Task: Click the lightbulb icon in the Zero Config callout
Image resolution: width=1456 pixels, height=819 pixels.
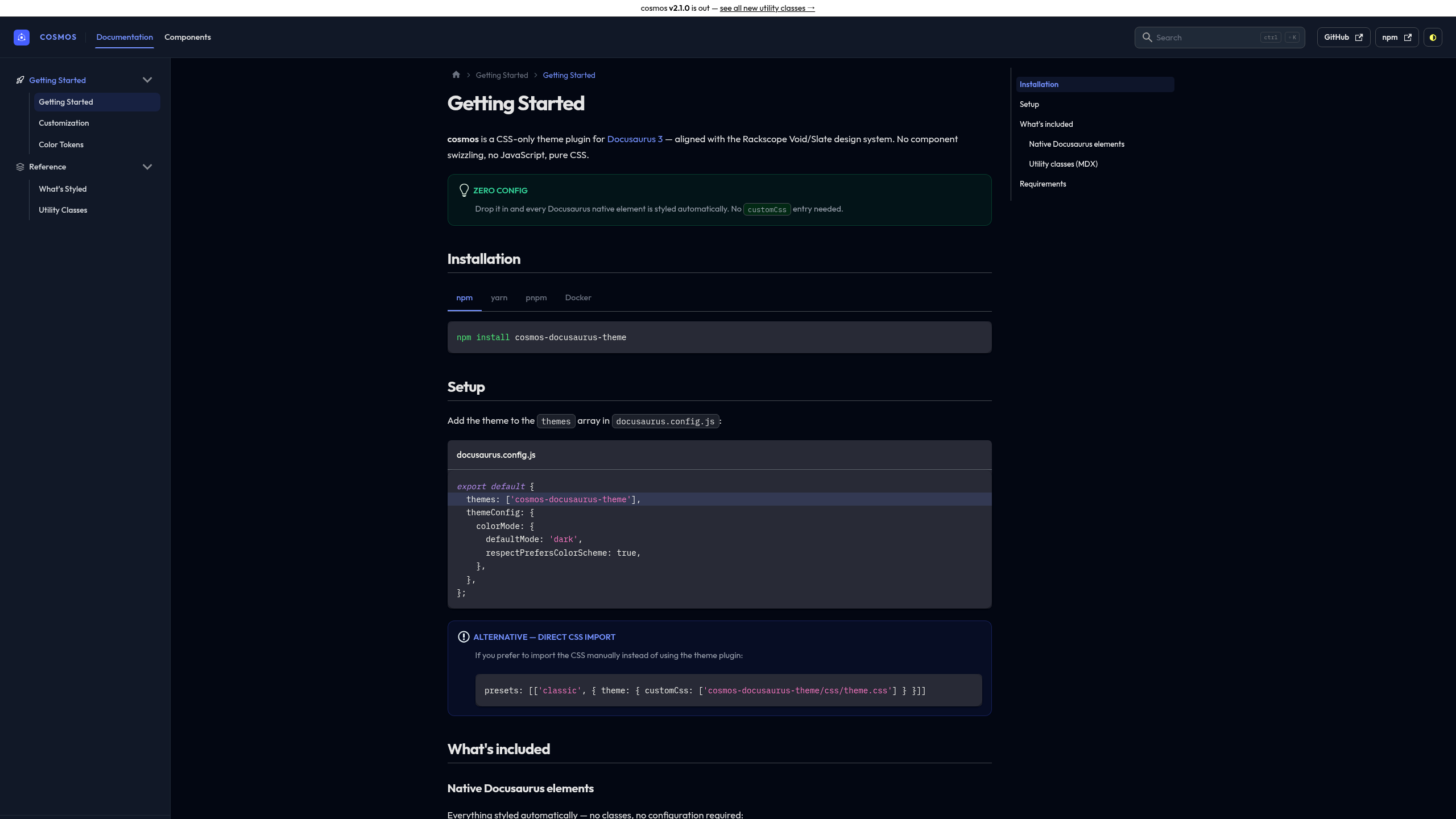Action: (464, 190)
